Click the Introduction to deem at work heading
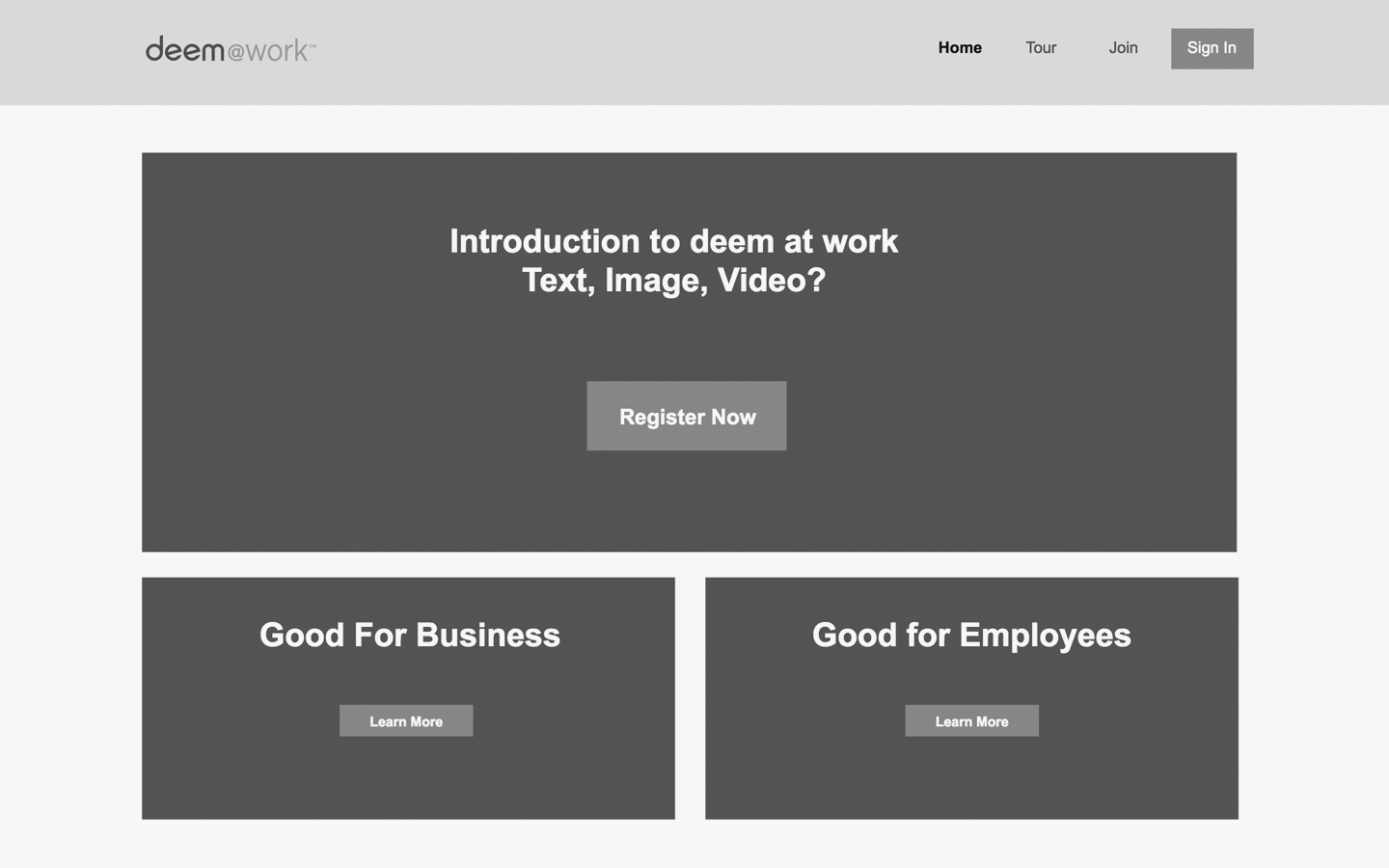Screen dimensions: 1389x868 pos(674,241)
